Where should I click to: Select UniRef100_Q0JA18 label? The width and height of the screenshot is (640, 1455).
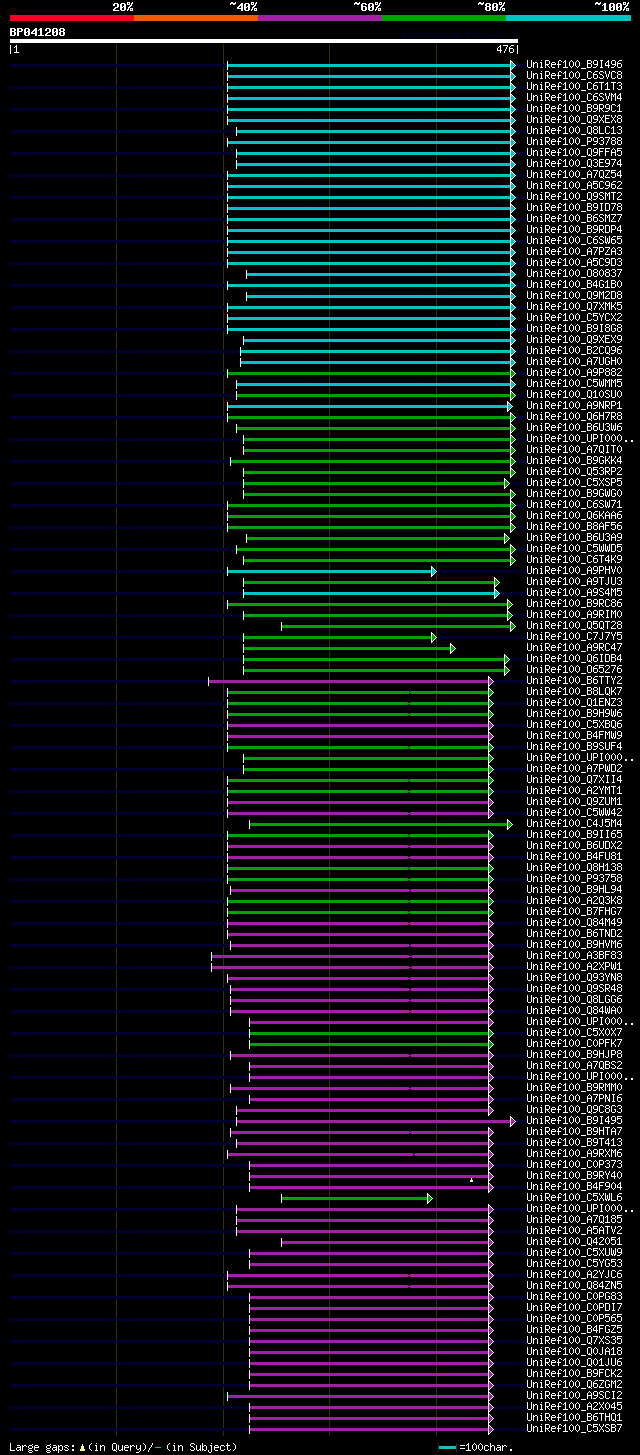(575, 1351)
